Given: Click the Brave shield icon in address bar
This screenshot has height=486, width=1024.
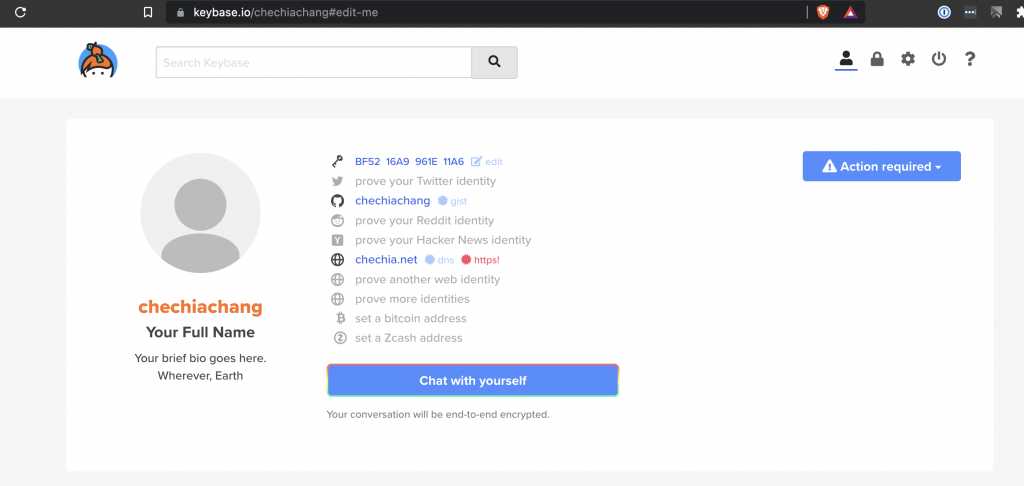Looking at the screenshot, I should click(x=823, y=12).
